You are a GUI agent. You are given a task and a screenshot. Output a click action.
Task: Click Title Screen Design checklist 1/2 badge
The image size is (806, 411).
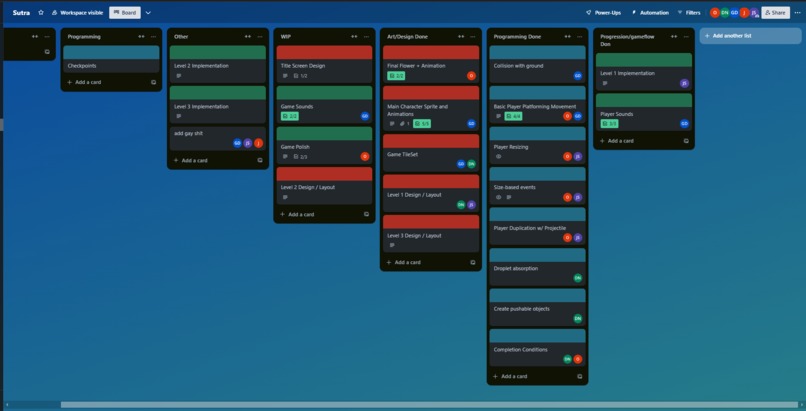pos(300,76)
